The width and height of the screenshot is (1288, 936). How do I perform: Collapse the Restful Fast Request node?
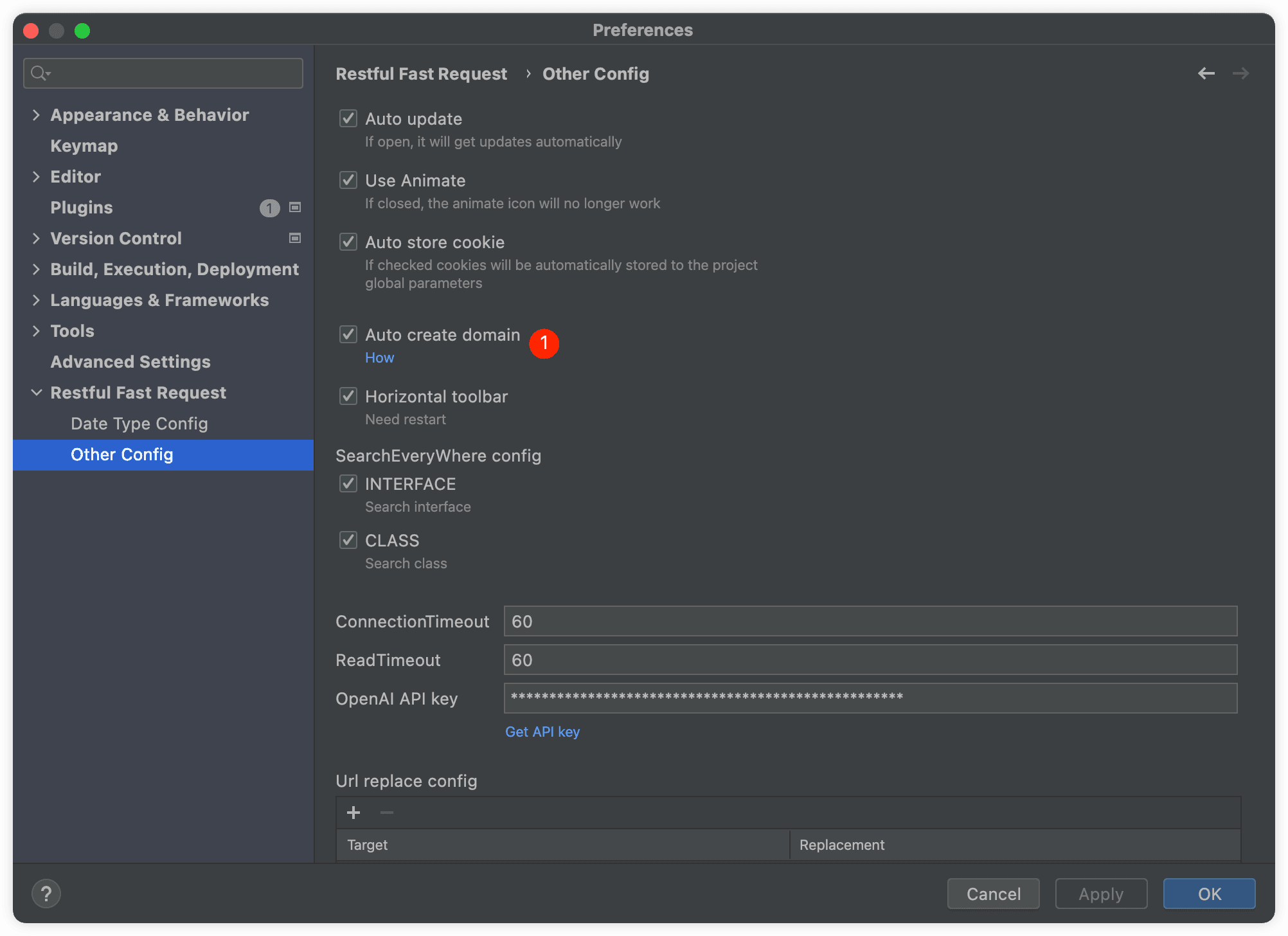coord(36,393)
